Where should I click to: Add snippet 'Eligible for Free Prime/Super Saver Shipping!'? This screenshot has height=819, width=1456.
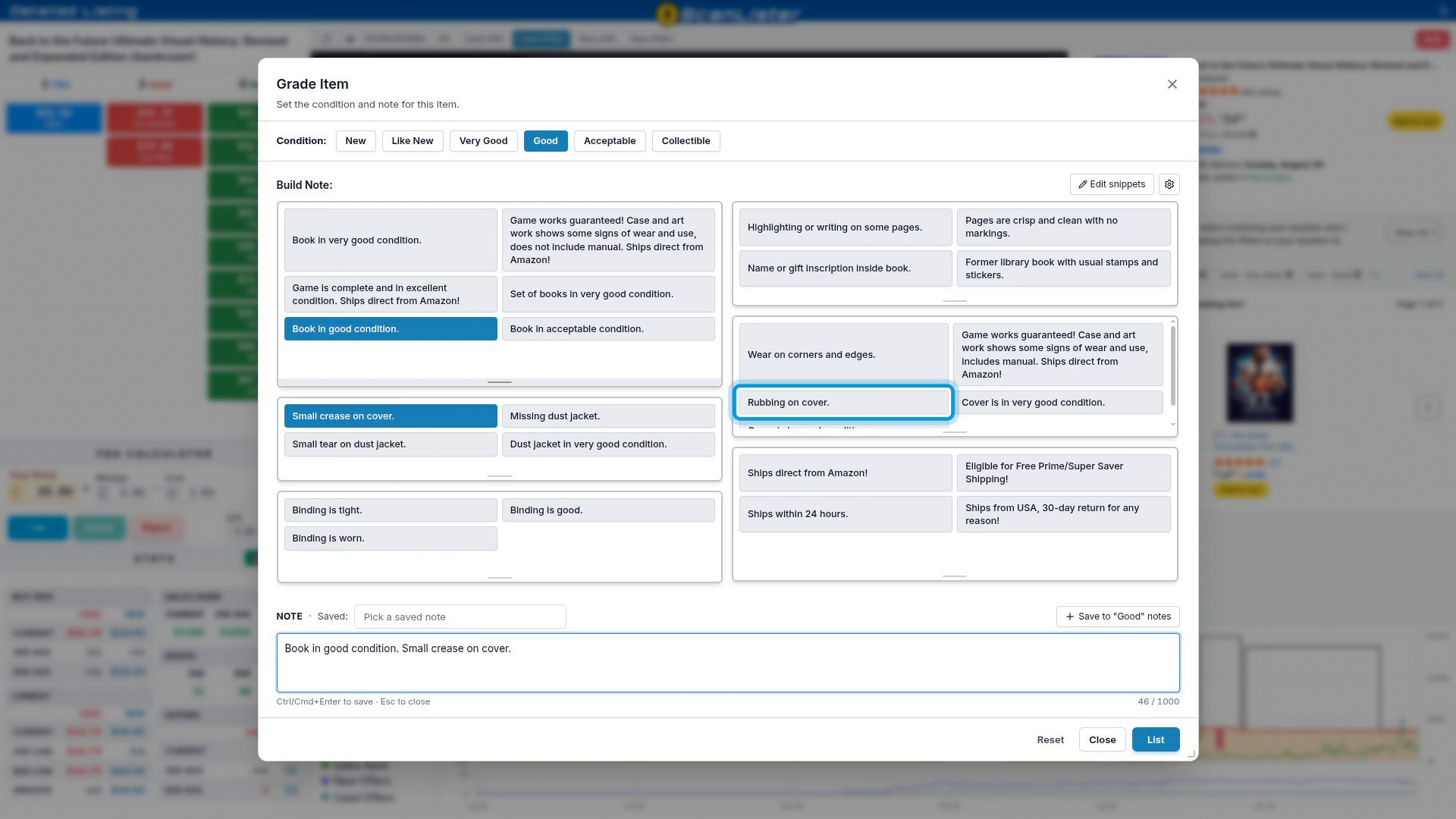pos(1063,473)
